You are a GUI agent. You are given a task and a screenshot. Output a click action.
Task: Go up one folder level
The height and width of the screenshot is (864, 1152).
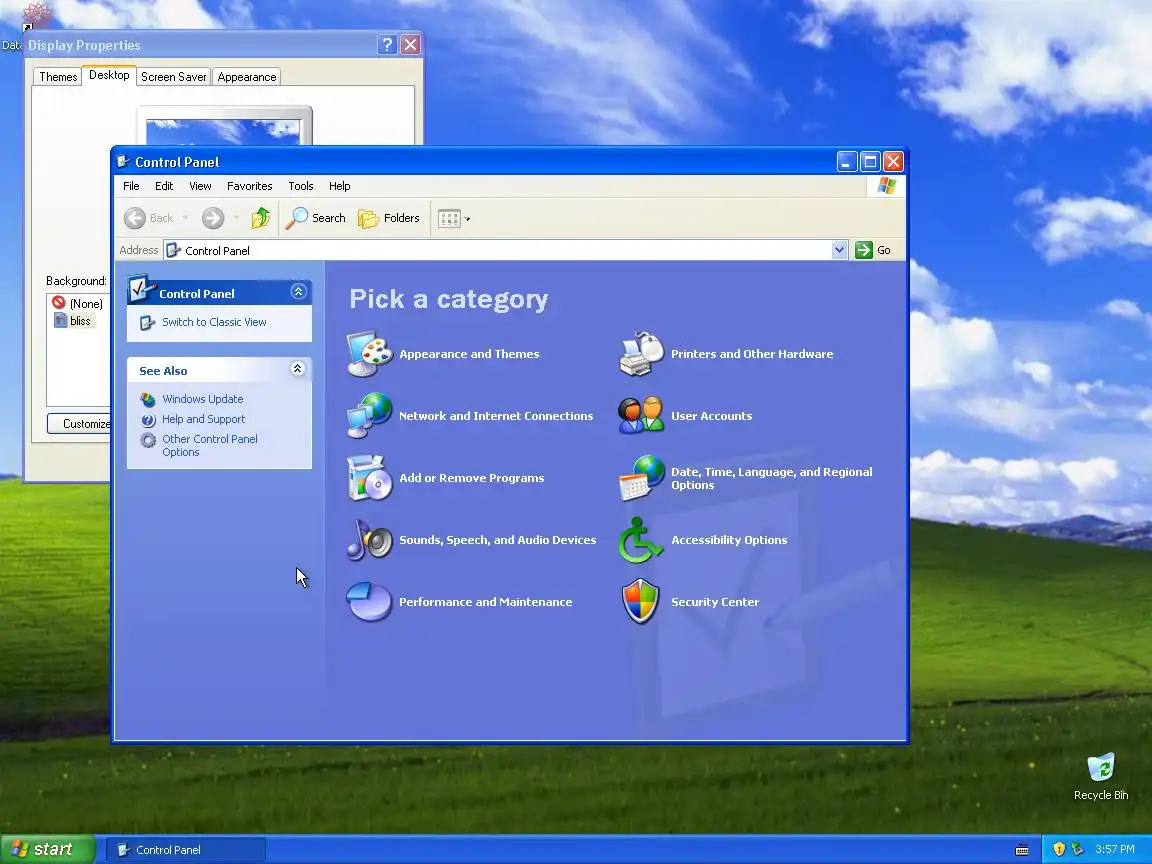[x=261, y=218]
